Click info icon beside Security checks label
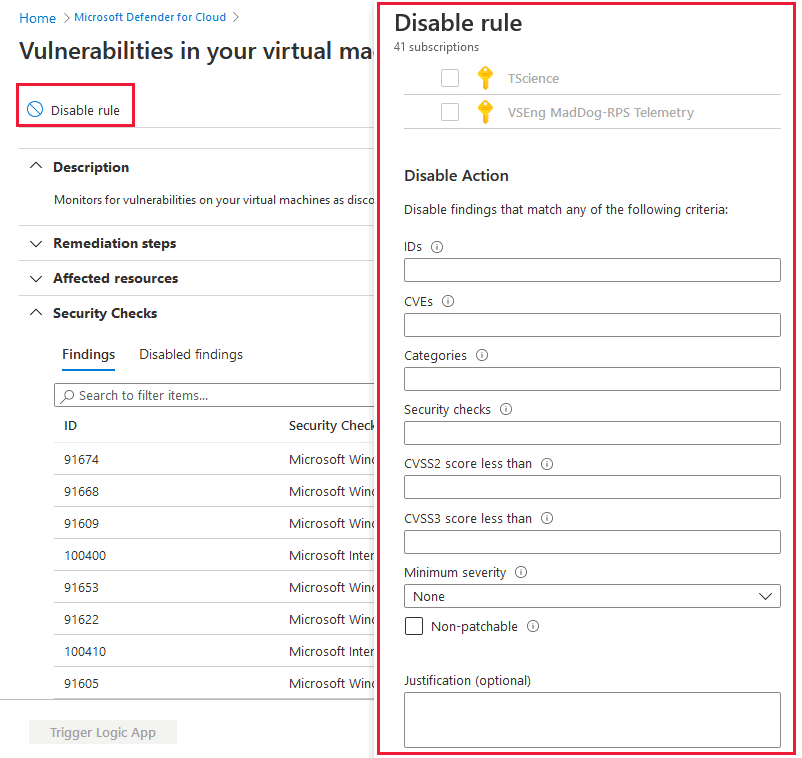 coord(506,409)
